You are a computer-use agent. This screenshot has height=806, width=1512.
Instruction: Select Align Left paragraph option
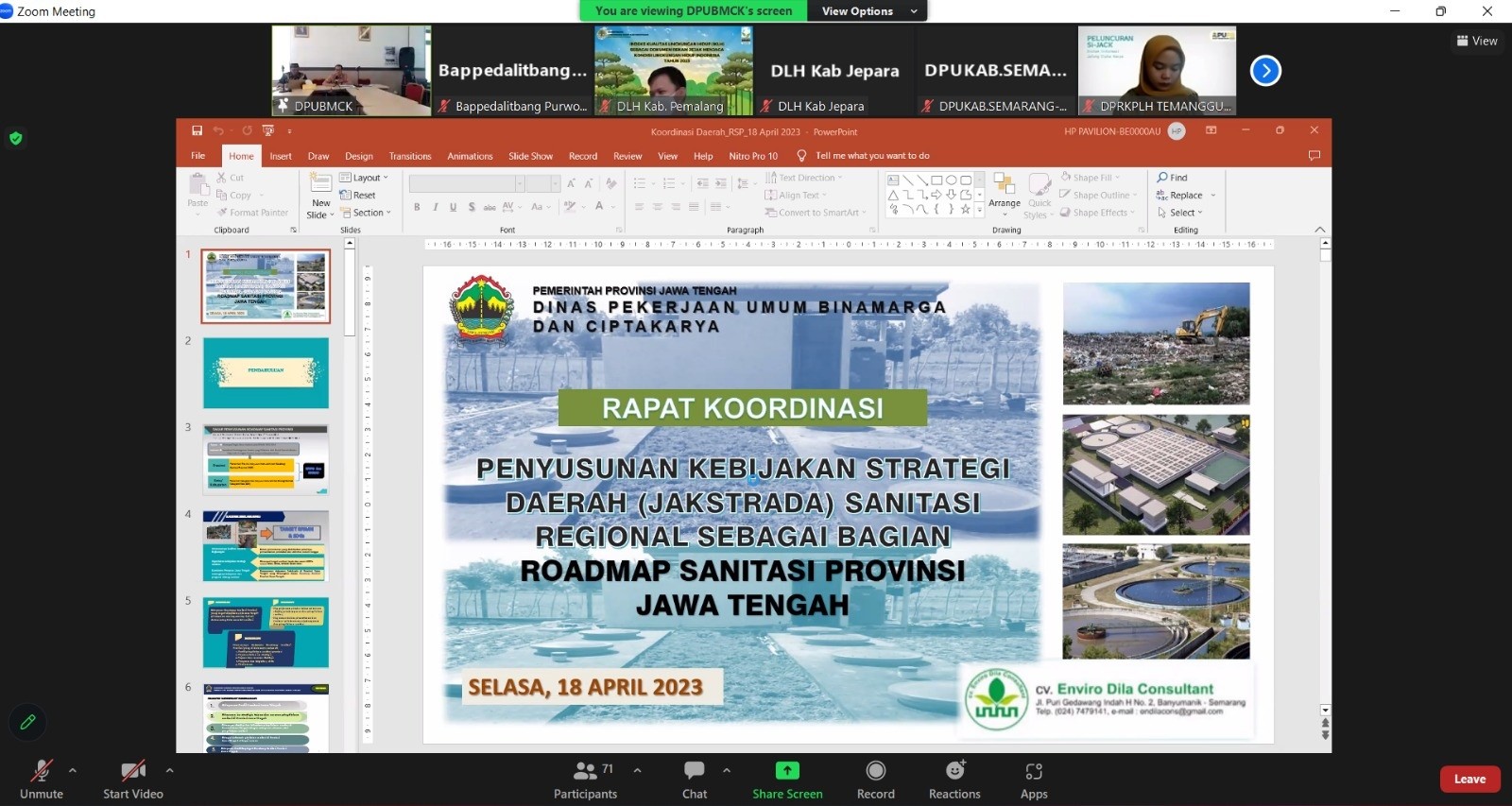[x=640, y=207]
